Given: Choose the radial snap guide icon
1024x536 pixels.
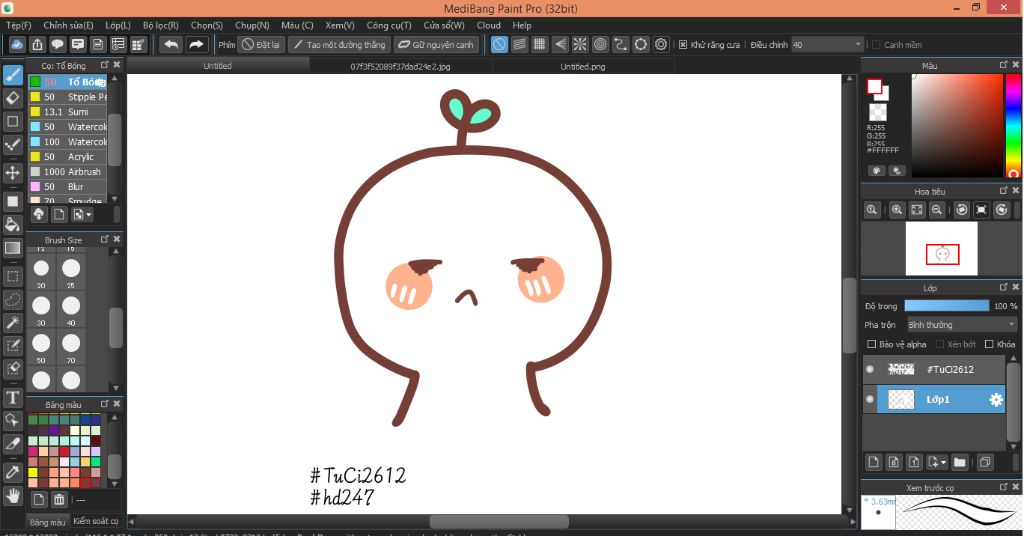Looking at the screenshot, I should tap(580, 44).
